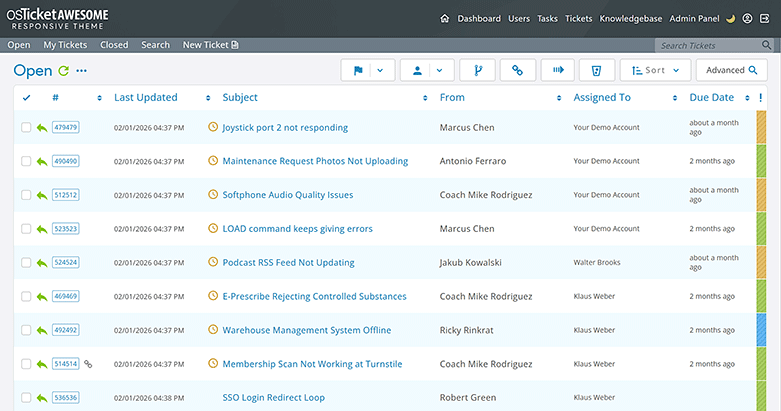Open the user profile icon in header
This screenshot has height=411, width=781.
pyautogui.click(x=747, y=18)
